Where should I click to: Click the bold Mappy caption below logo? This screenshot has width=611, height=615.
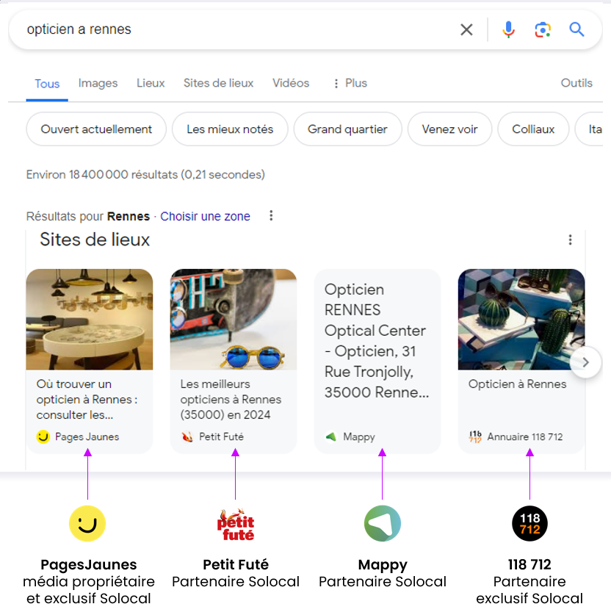click(382, 565)
